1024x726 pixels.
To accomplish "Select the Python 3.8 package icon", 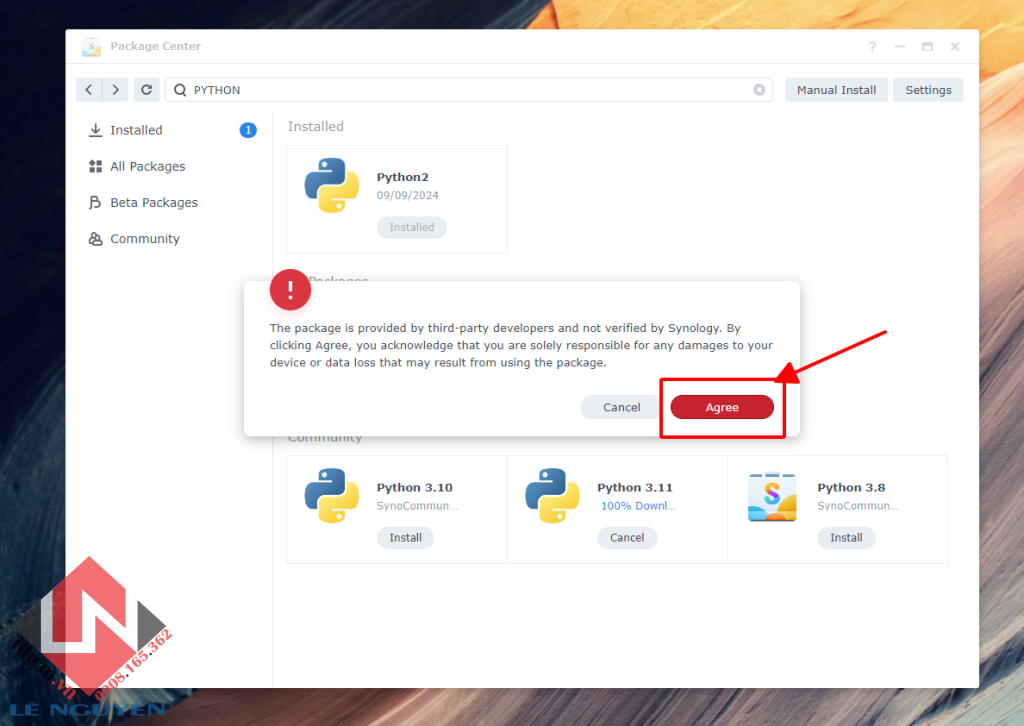I will coord(772,497).
